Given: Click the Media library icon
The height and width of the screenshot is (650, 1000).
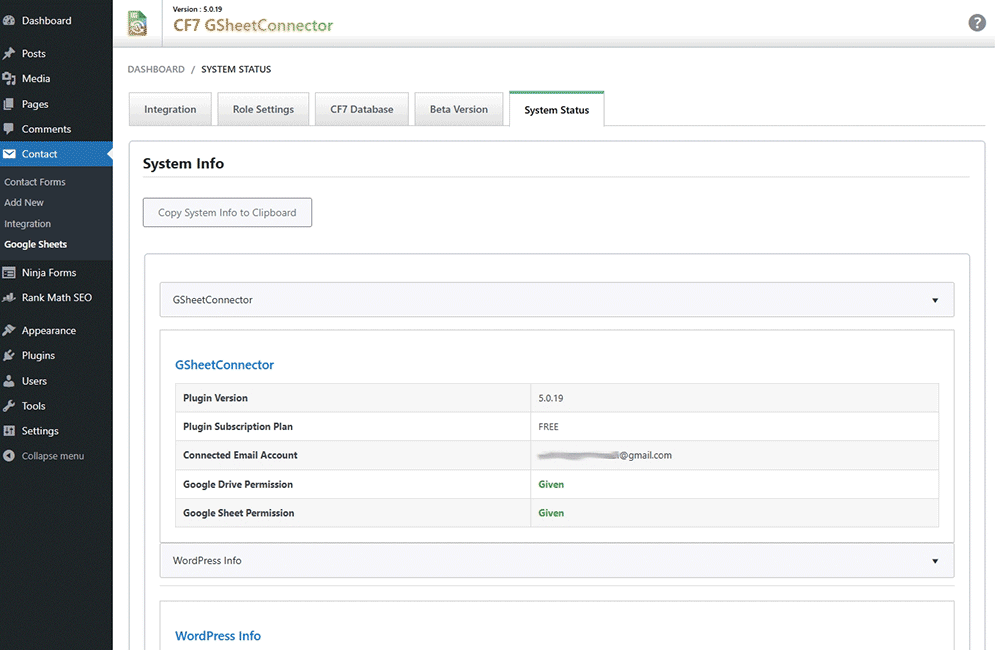Looking at the screenshot, I should 9,78.
